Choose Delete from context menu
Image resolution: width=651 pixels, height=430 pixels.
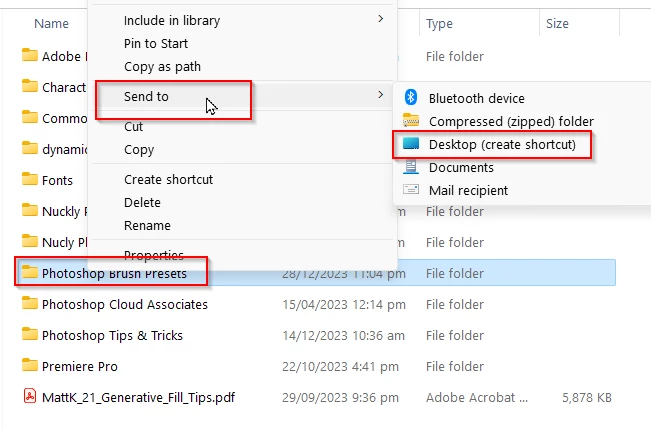(142, 203)
